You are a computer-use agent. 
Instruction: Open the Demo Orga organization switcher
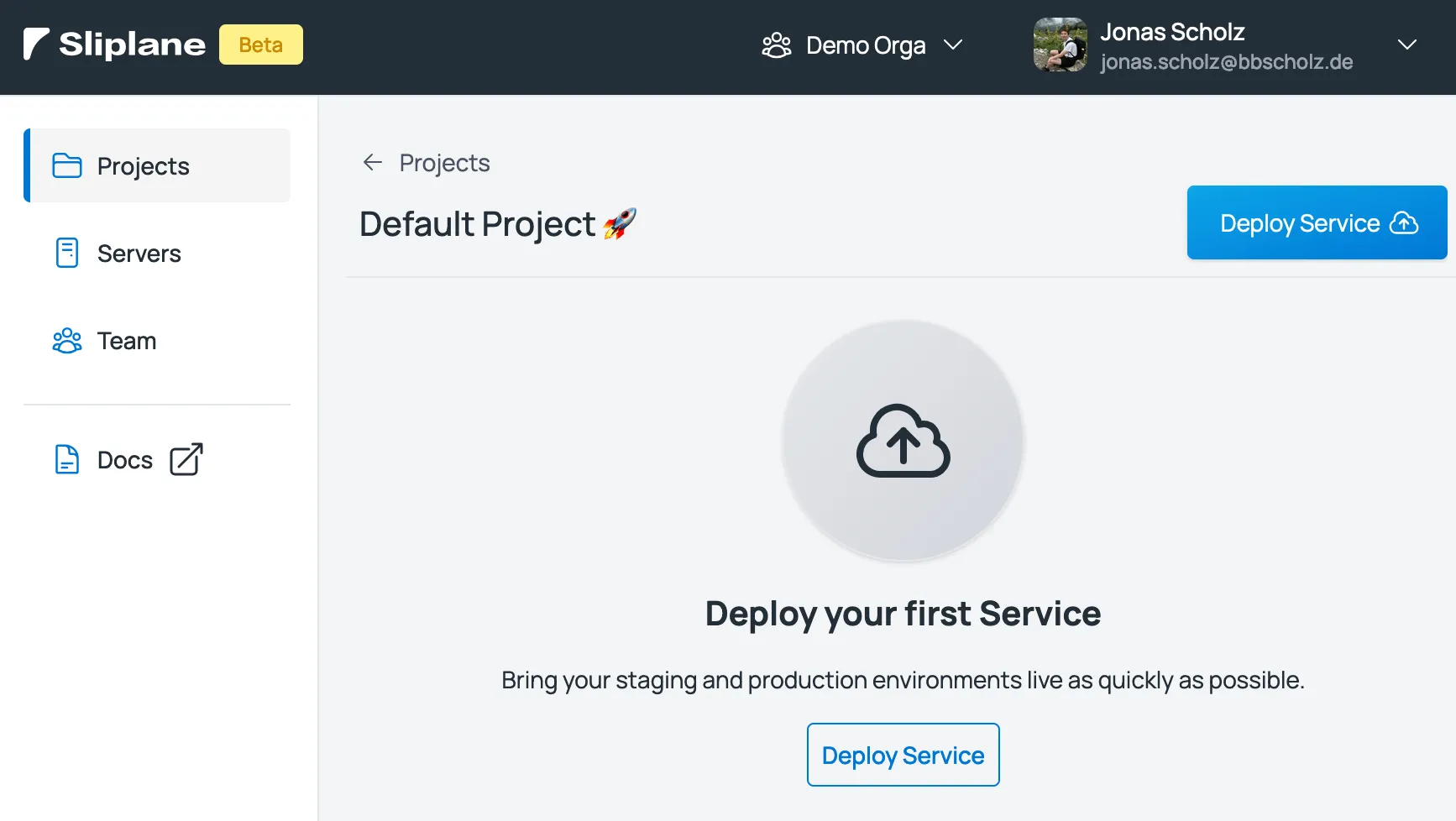pyautogui.click(x=865, y=45)
